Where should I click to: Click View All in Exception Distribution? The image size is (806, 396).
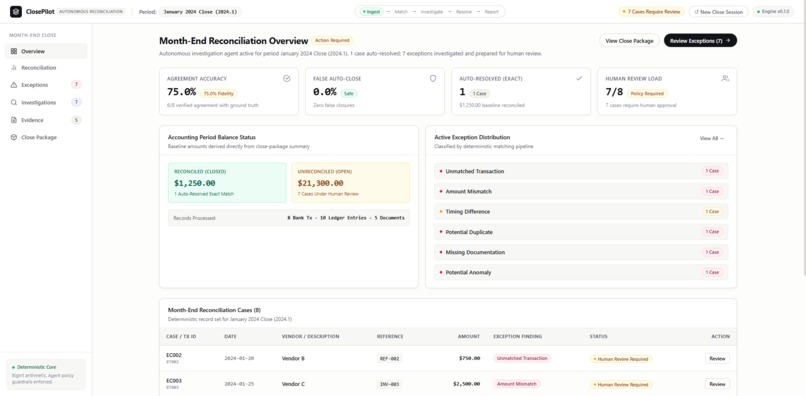click(712, 138)
